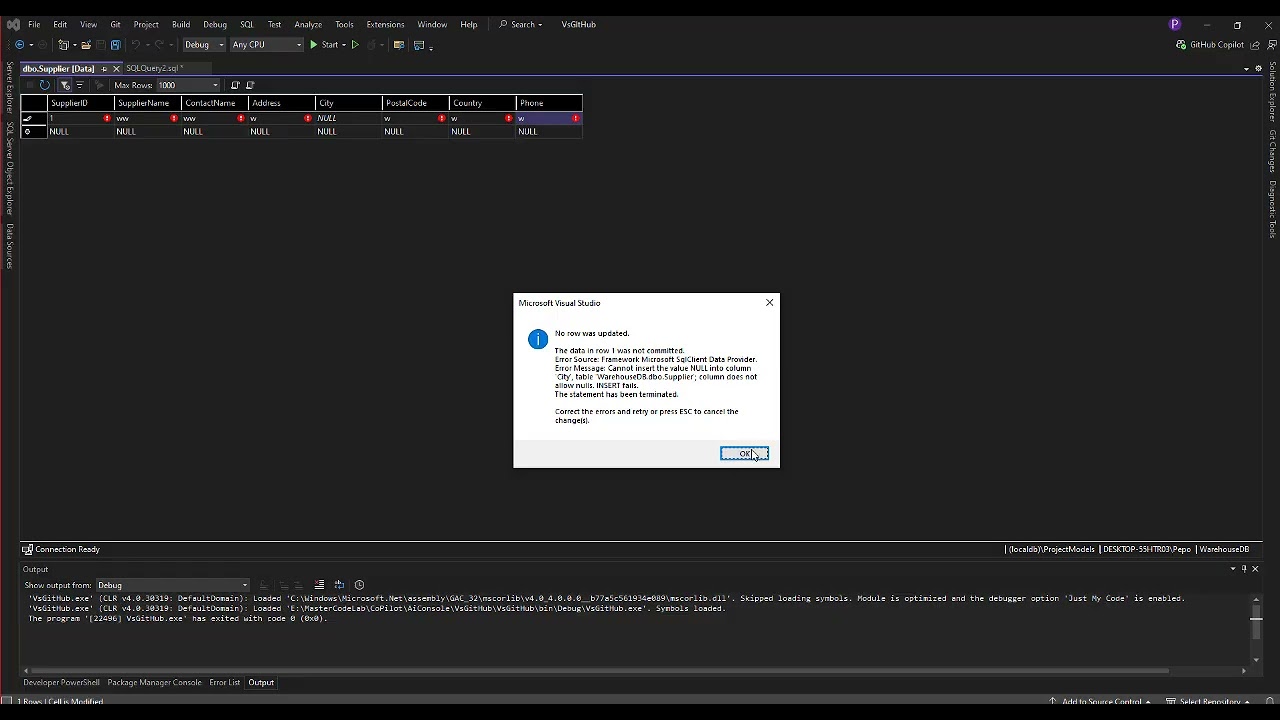
Task: Click the clock timestamp icon in Output toolbar
Action: point(360,585)
